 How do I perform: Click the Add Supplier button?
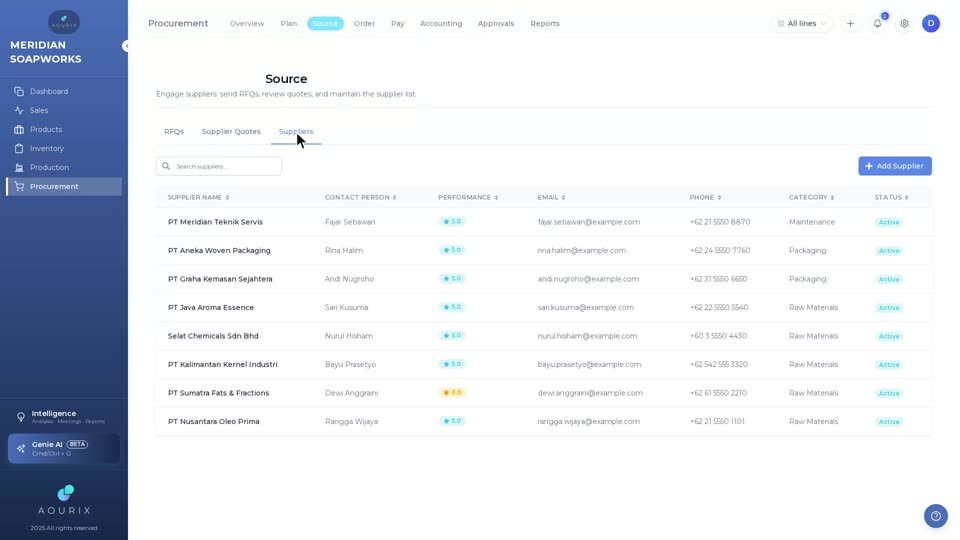point(894,166)
